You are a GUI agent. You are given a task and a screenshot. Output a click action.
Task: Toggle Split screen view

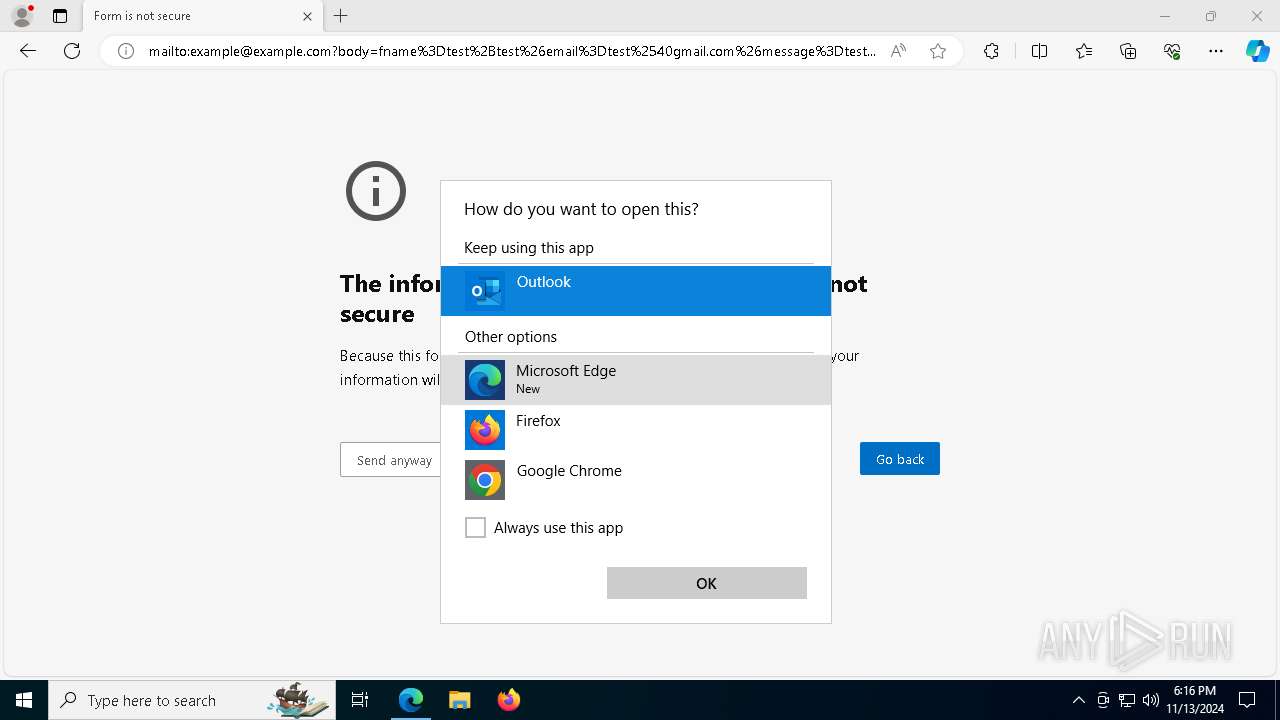[1039, 51]
